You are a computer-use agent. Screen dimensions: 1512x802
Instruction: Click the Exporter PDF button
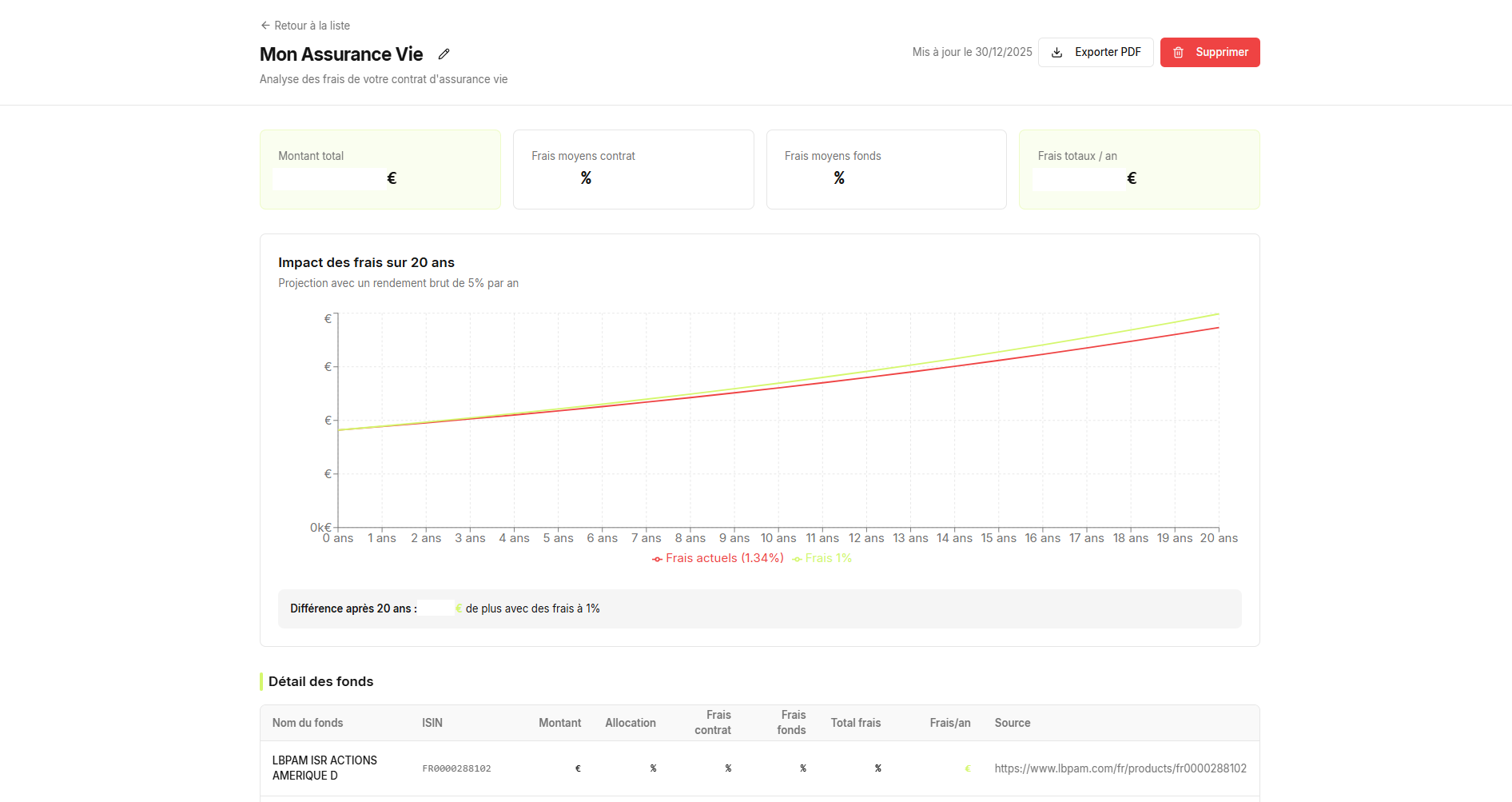click(1096, 52)
